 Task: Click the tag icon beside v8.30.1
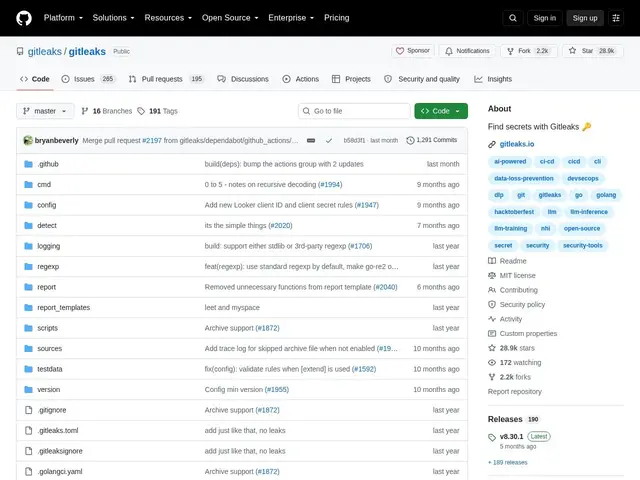(492, 438)
